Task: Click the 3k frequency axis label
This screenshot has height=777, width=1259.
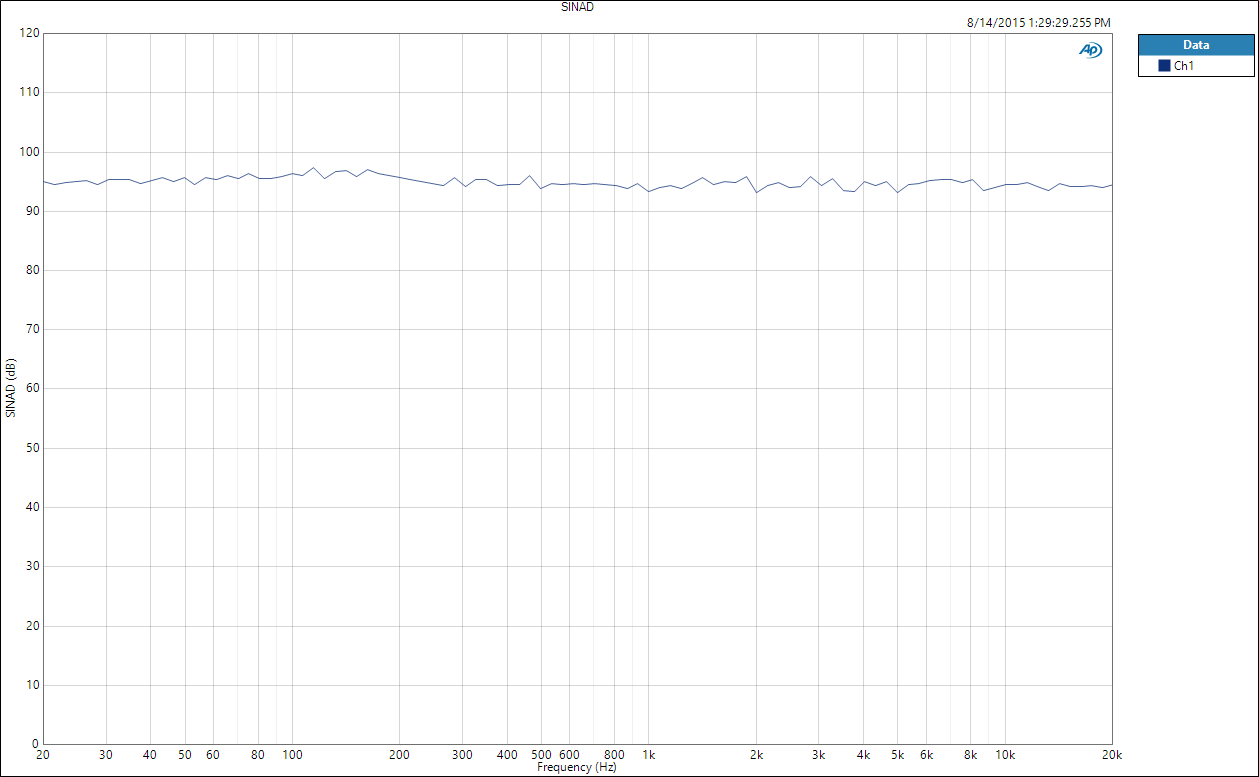Action: pos(819,755)
